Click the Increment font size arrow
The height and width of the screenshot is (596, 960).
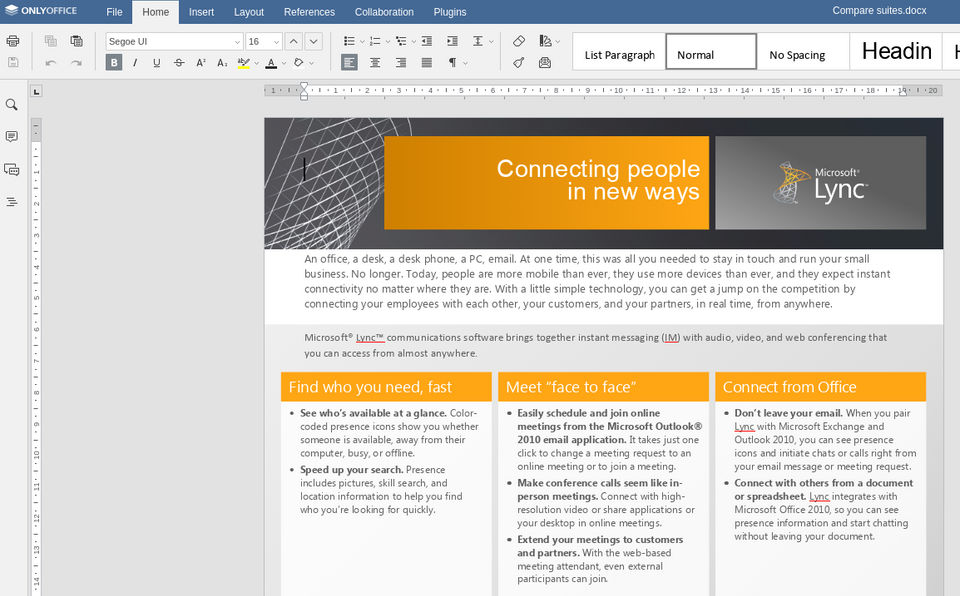point(293,41)
